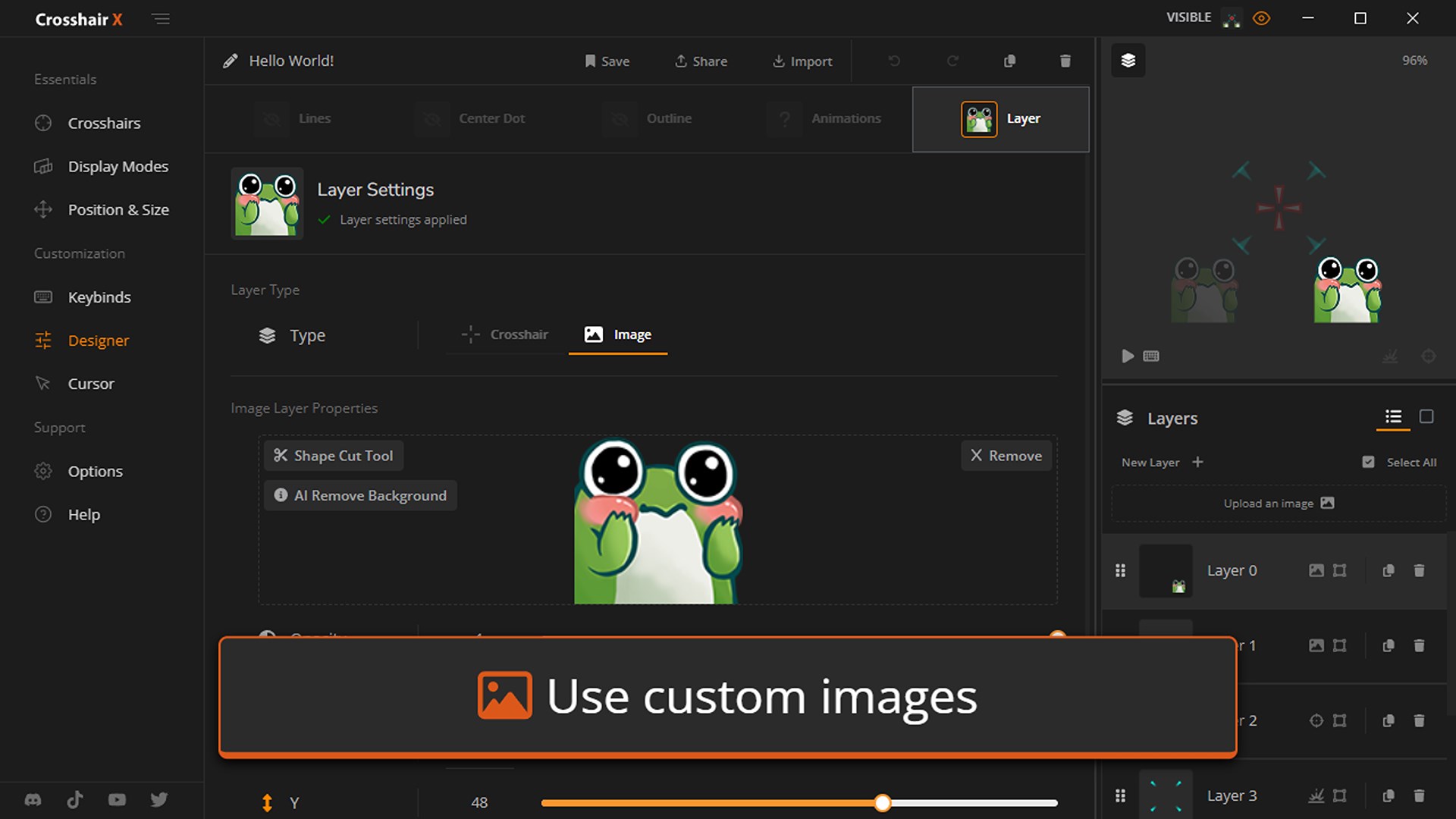Redo the last change
Image resolution: width=1456 pixels, height=819 pixels.
click(x=953, y=61)
